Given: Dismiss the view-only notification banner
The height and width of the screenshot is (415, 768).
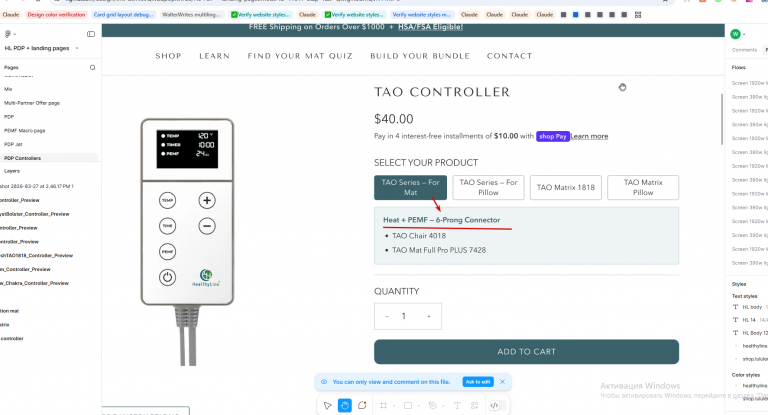Looking at the screenshot, I should (503, 382).
